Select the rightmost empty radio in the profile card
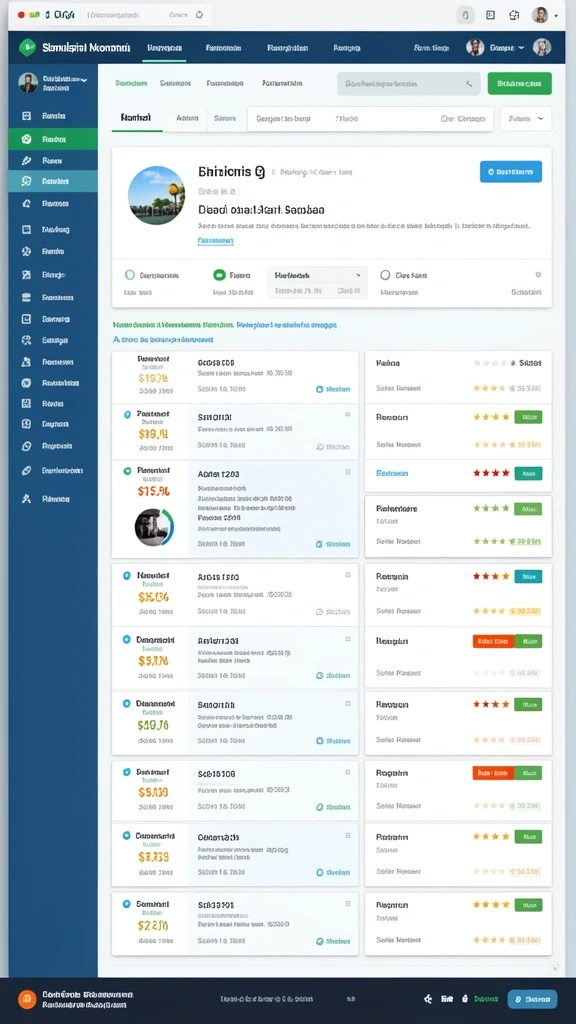576x1024 pixels. coord(385,275)
